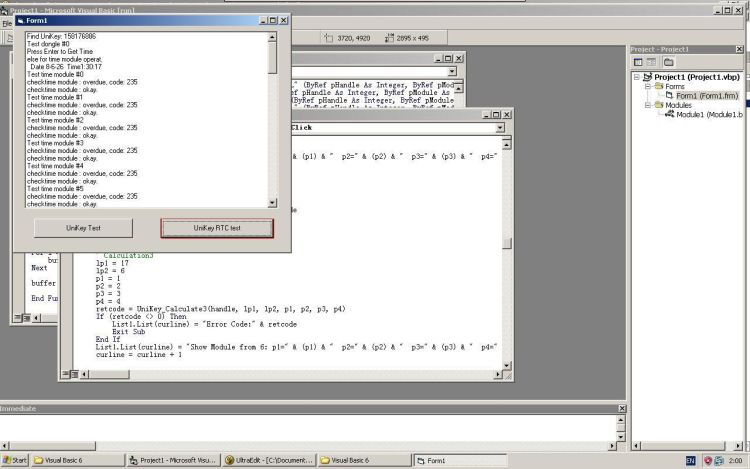Click Immediate window scroll down arrow
Viewport: 750px width, 469px height.
[x=621, y=437]
